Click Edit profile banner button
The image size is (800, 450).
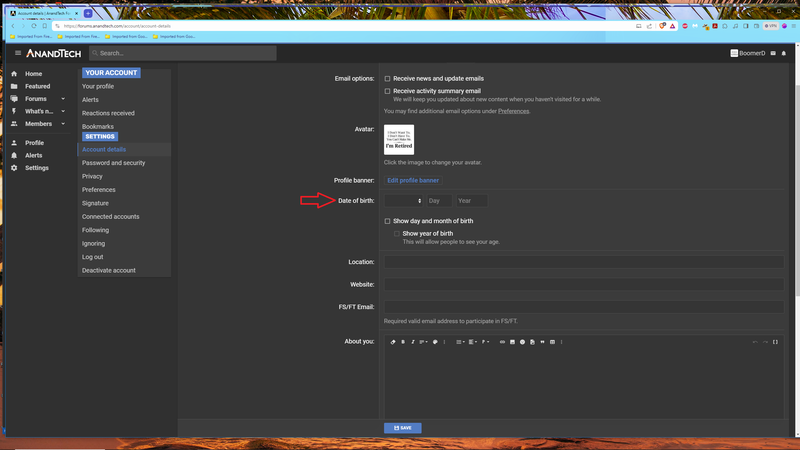click(x=413, y=180)
